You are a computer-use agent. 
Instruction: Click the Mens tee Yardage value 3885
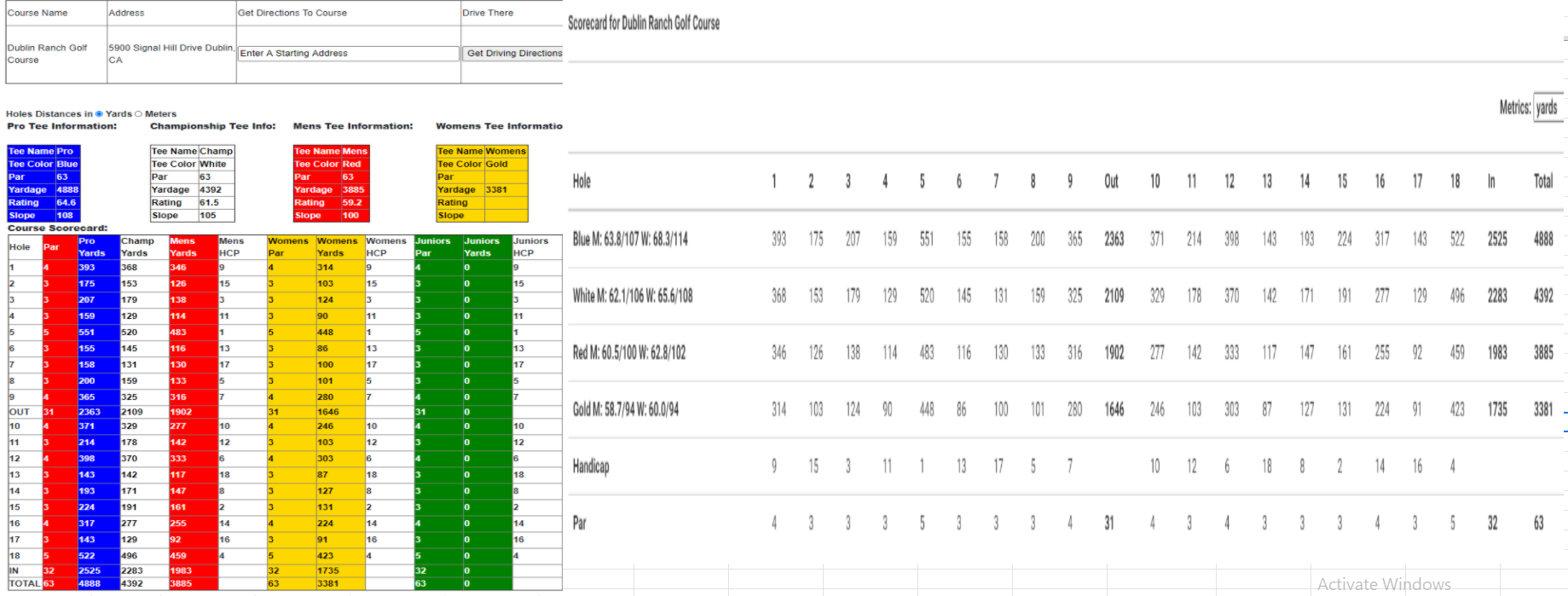point(355,190)
